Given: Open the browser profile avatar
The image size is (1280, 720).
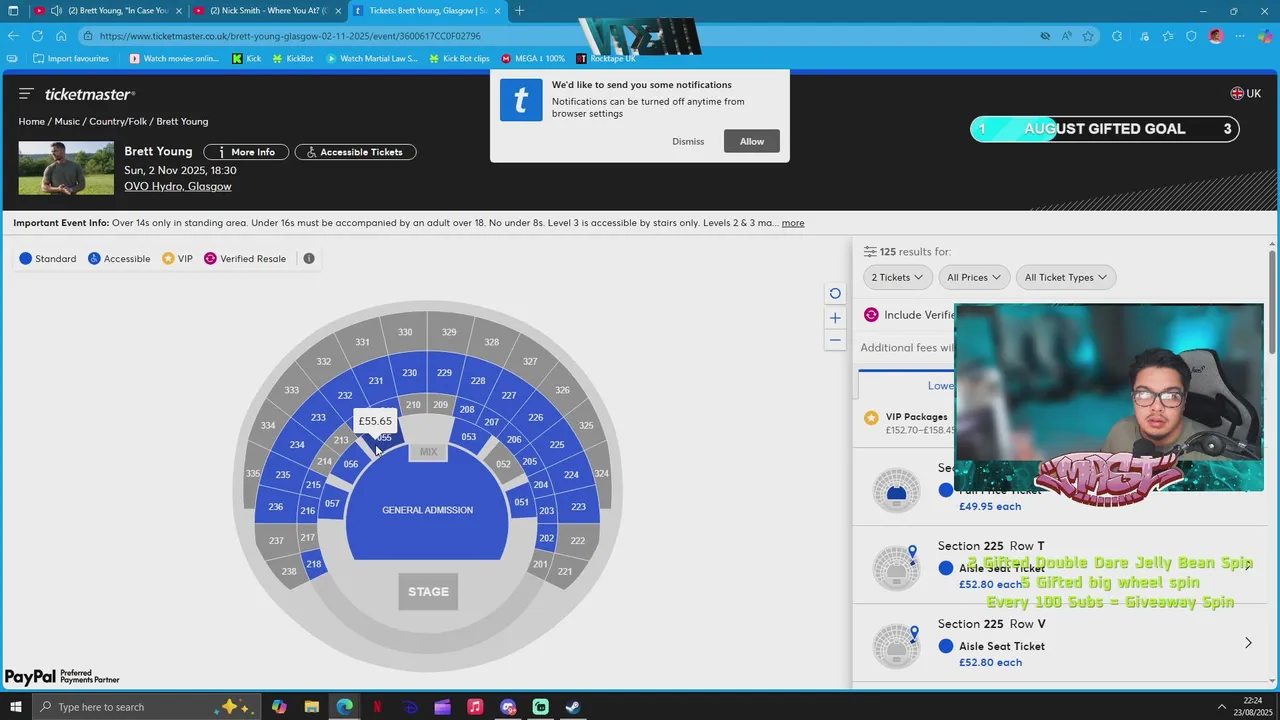Looking at the screenshot, I should tap(1216, 36).
